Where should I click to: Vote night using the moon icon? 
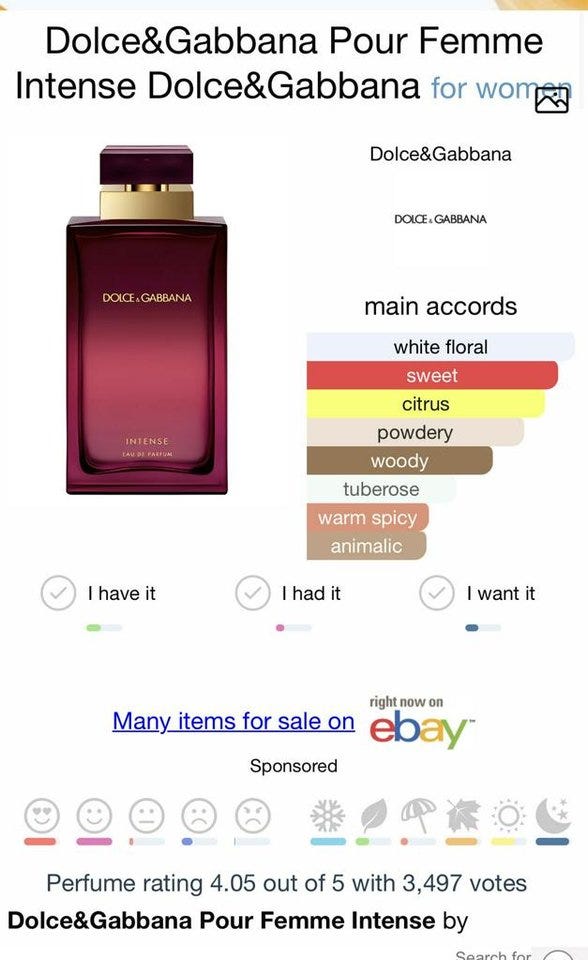(553, 816)
